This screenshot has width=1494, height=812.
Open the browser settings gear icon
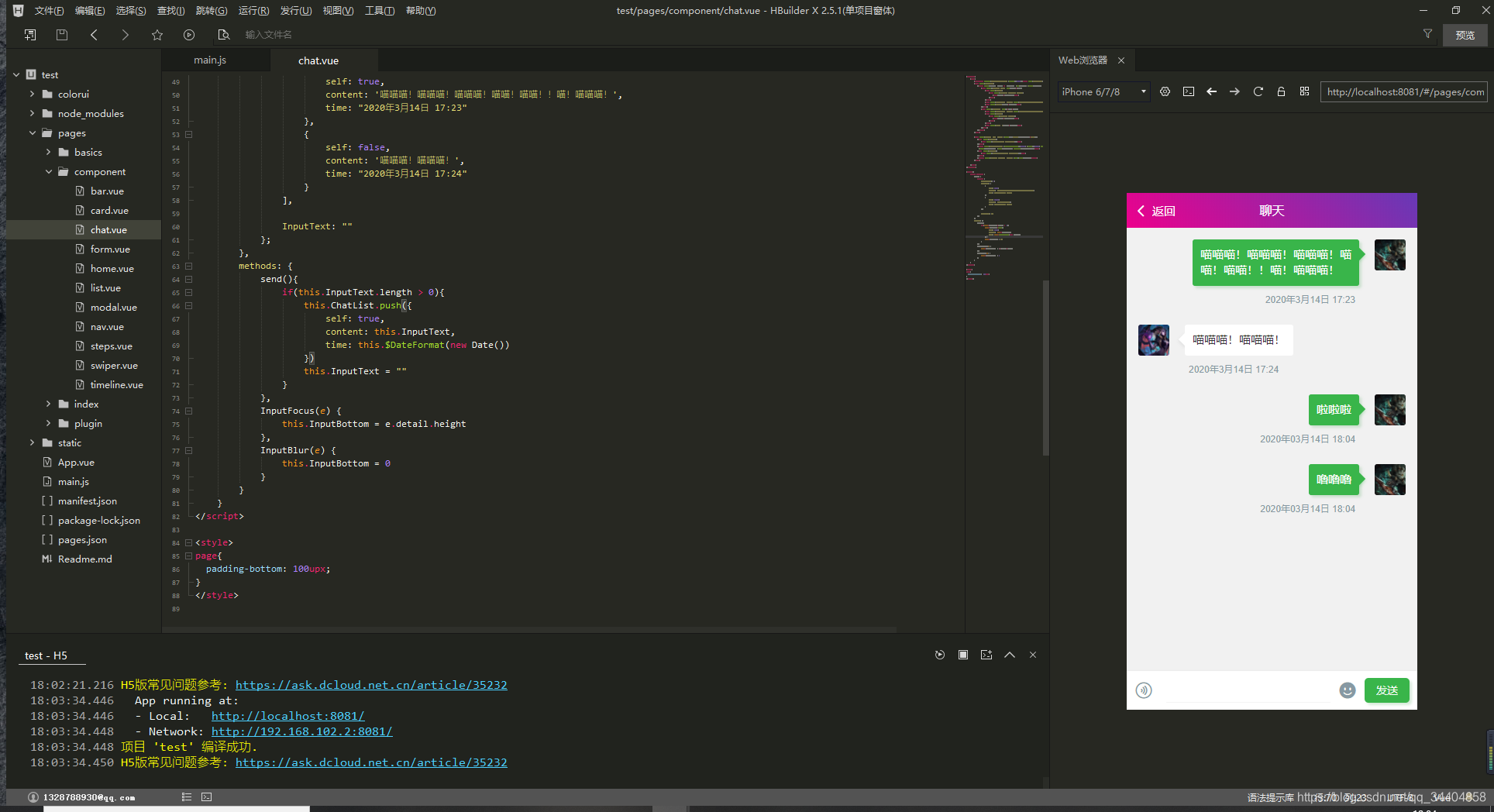1165,91
